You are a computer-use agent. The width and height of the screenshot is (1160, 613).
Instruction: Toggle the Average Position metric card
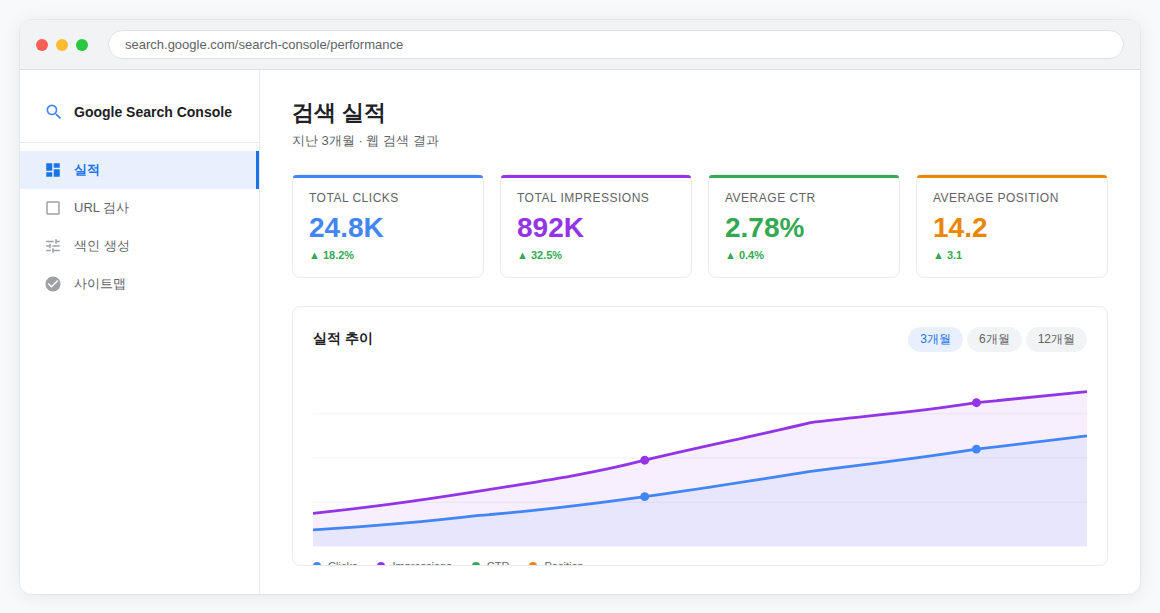point(1011,226)
